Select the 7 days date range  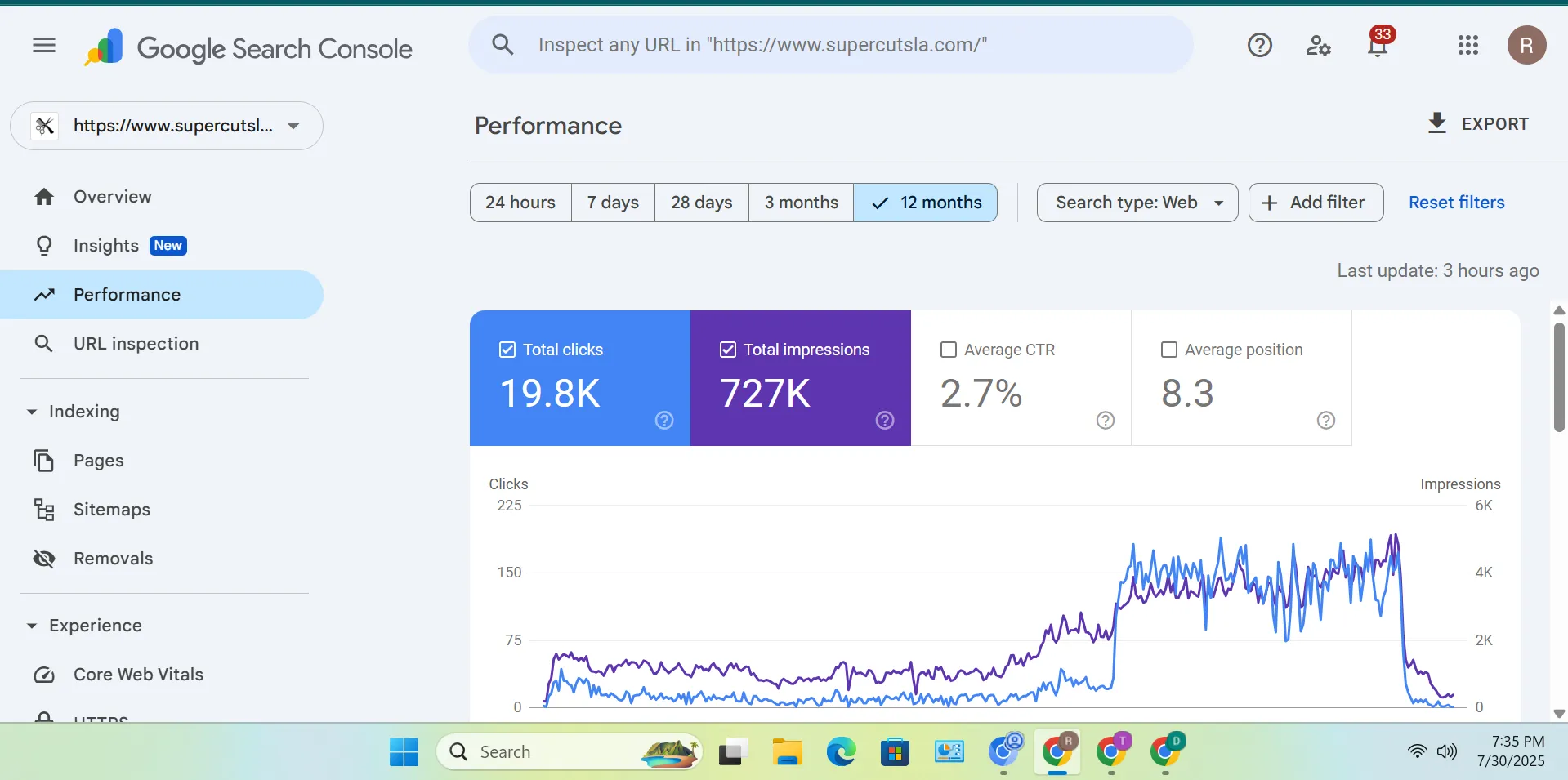tap(613, 203)
